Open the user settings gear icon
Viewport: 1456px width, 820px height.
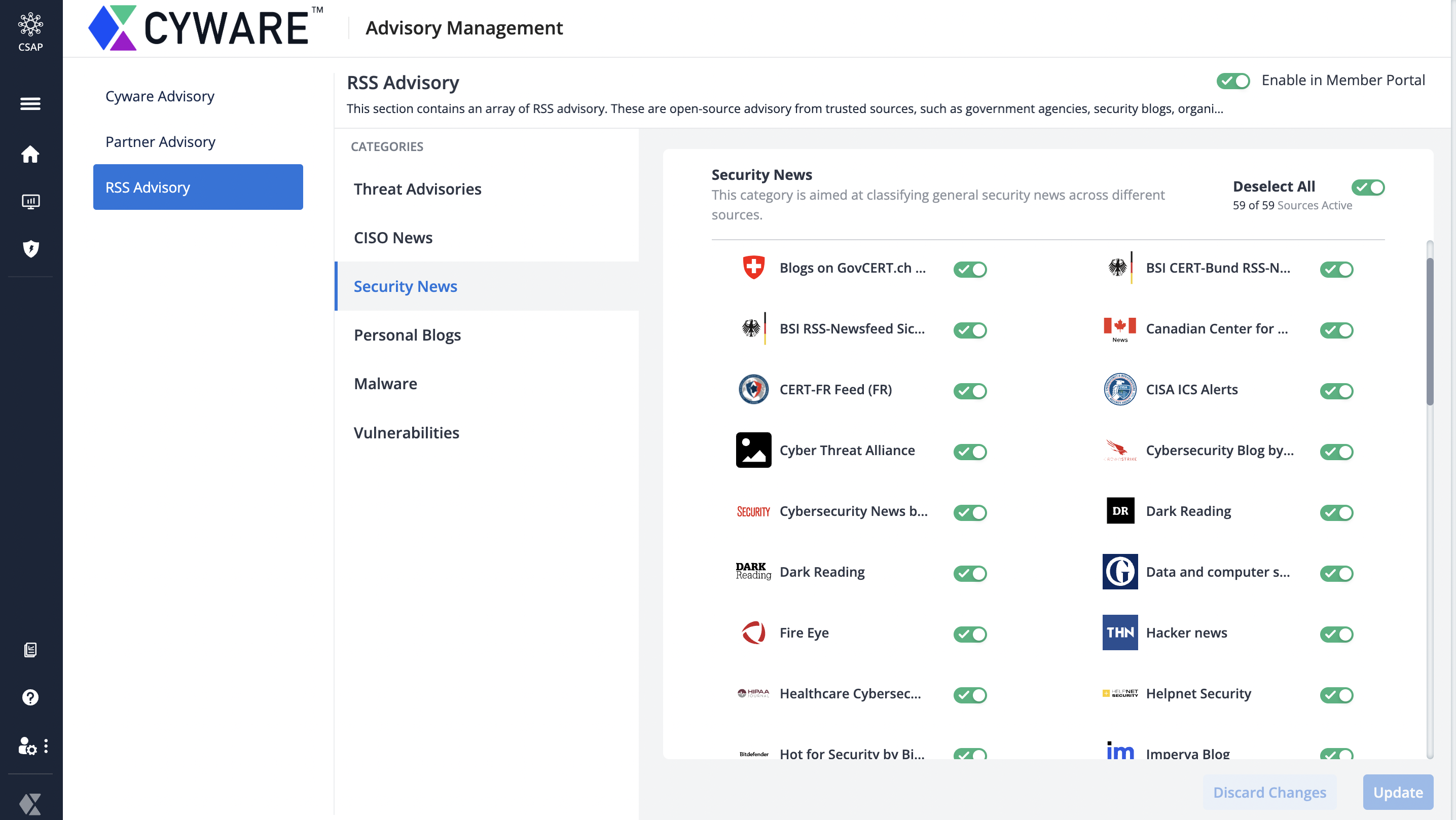click(27, 746)
